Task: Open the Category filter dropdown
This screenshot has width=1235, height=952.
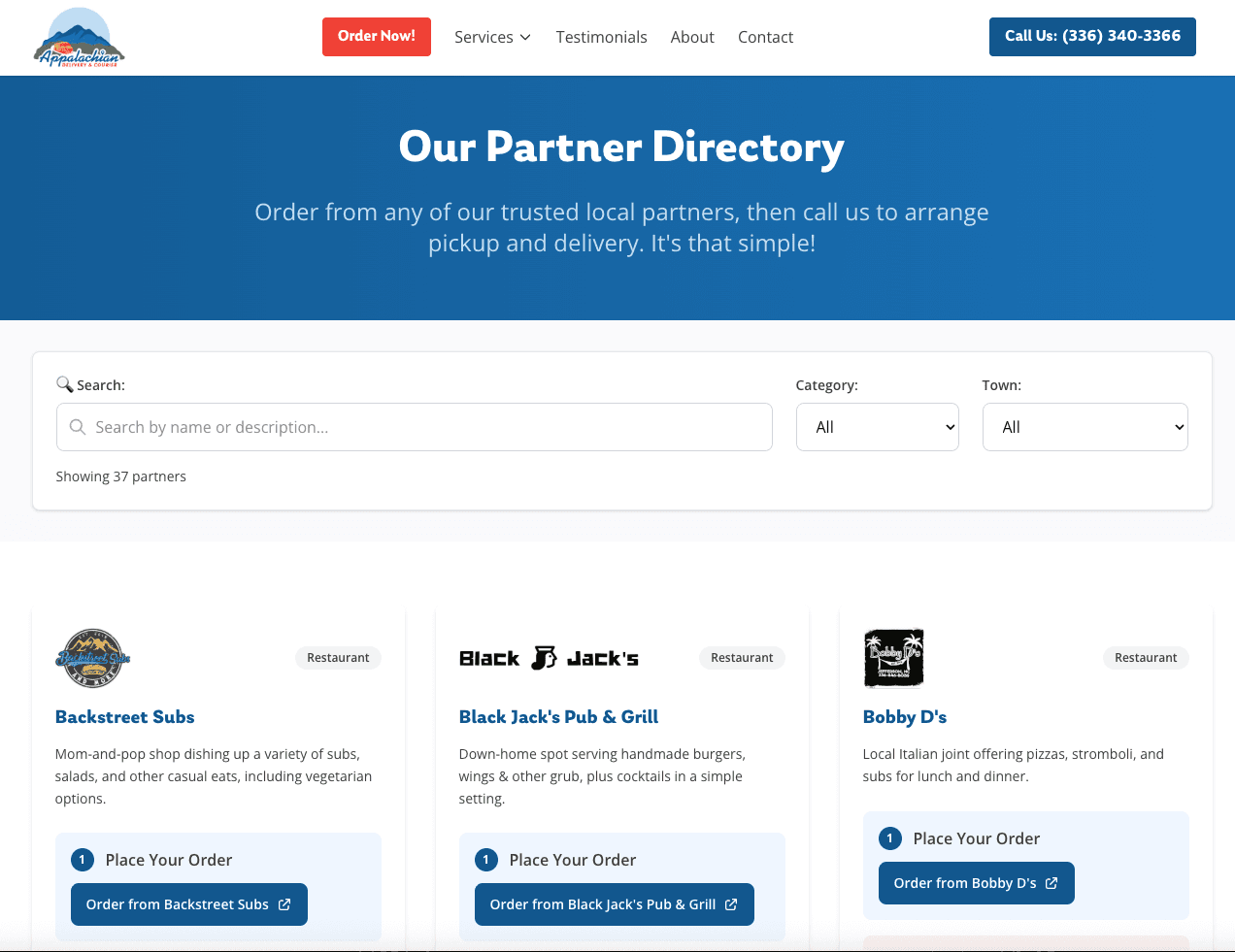Action: click(x=877, y=427)
